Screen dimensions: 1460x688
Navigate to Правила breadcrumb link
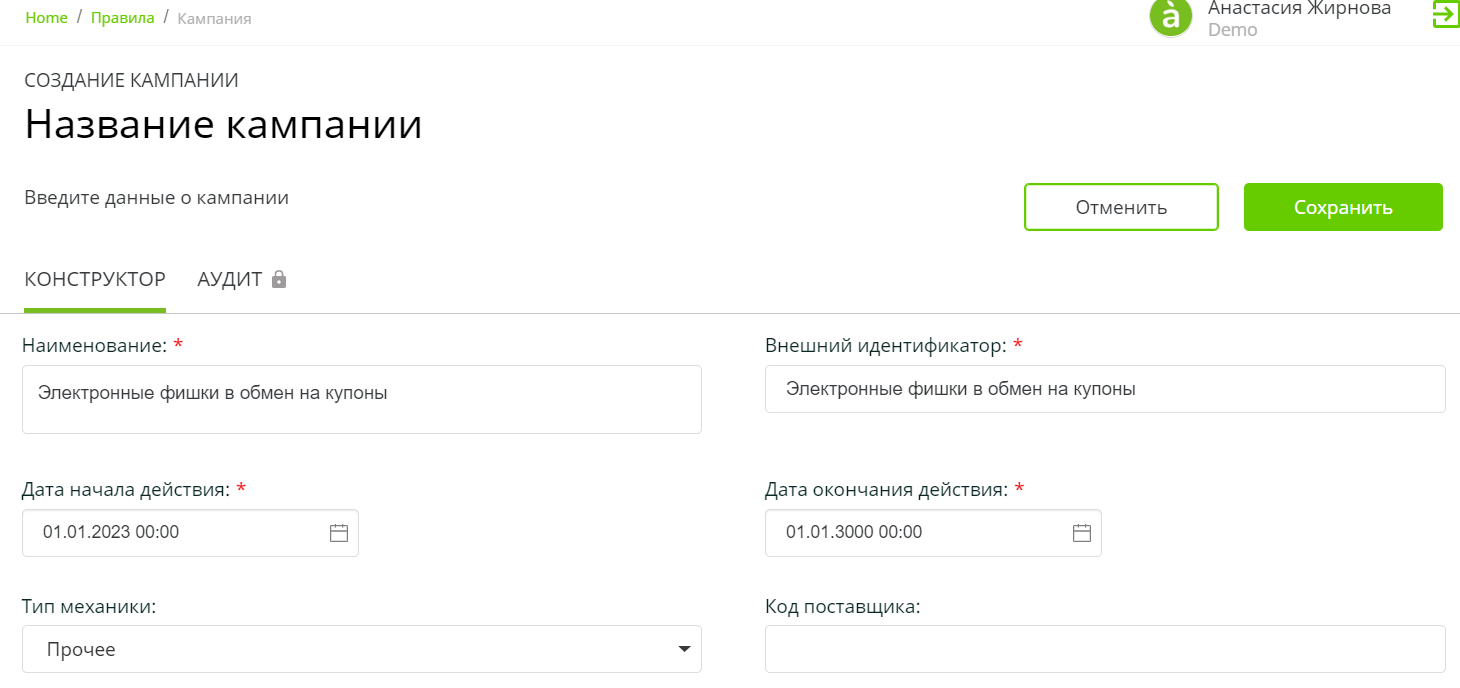click(x=122, y=18)
